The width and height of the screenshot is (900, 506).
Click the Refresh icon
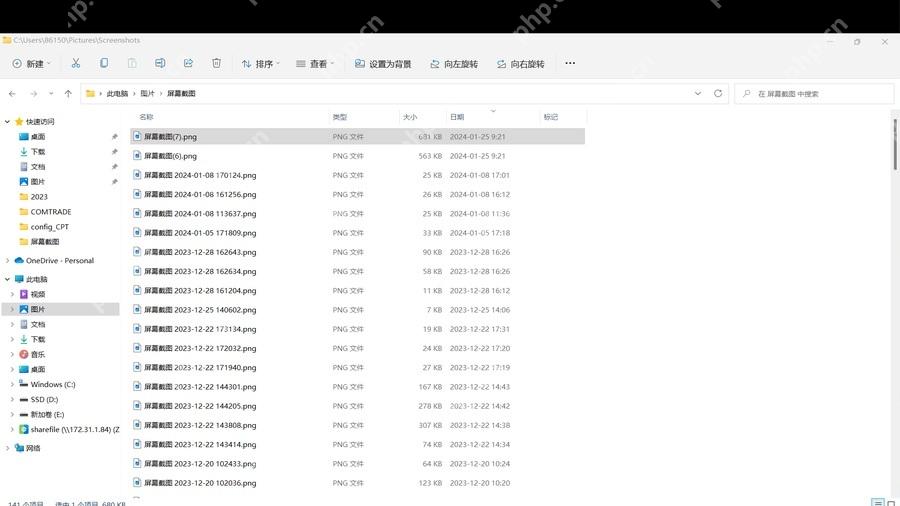(x=718, y=94)
